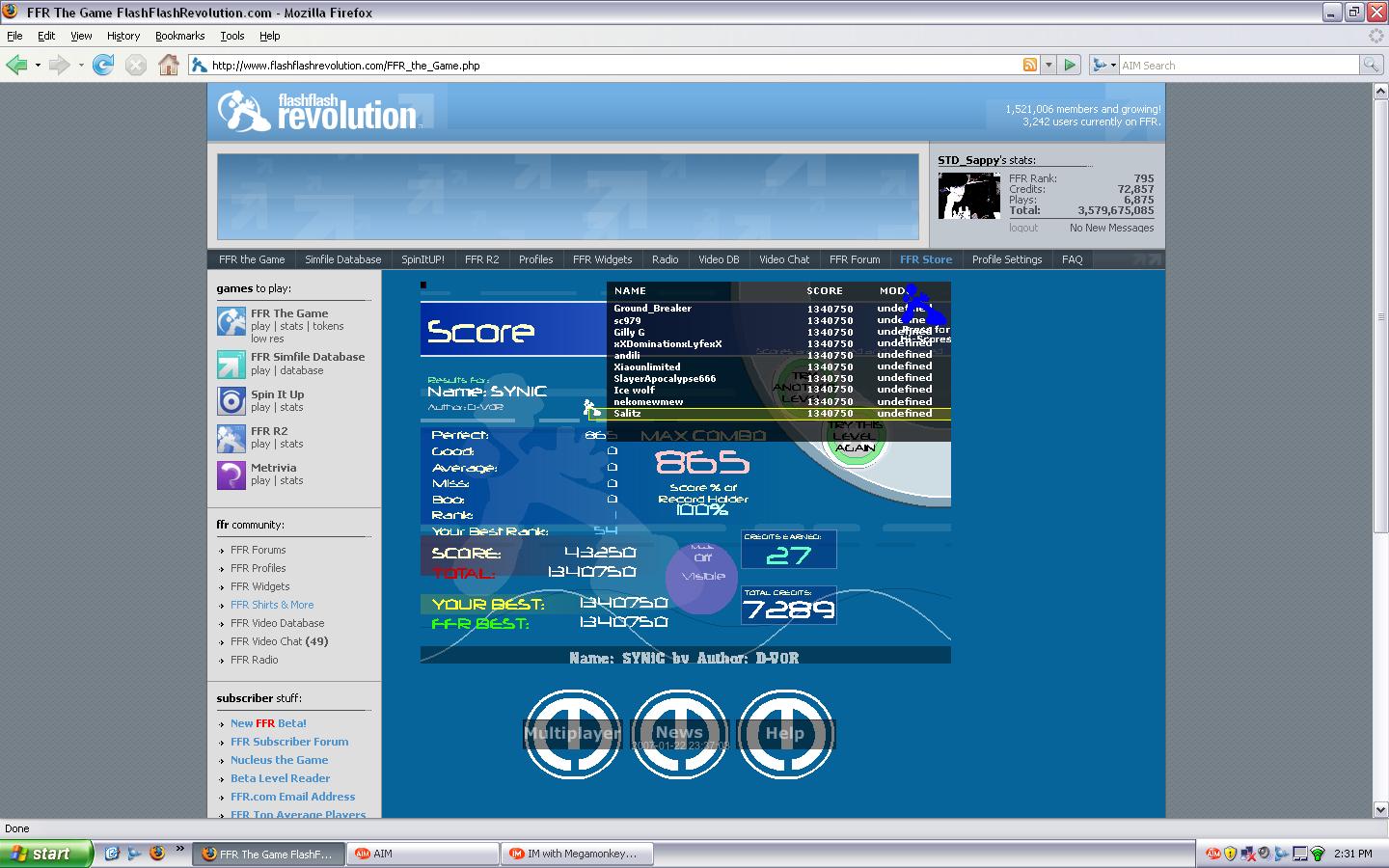Toggle the Off Visible mode circle

point(702,577)
